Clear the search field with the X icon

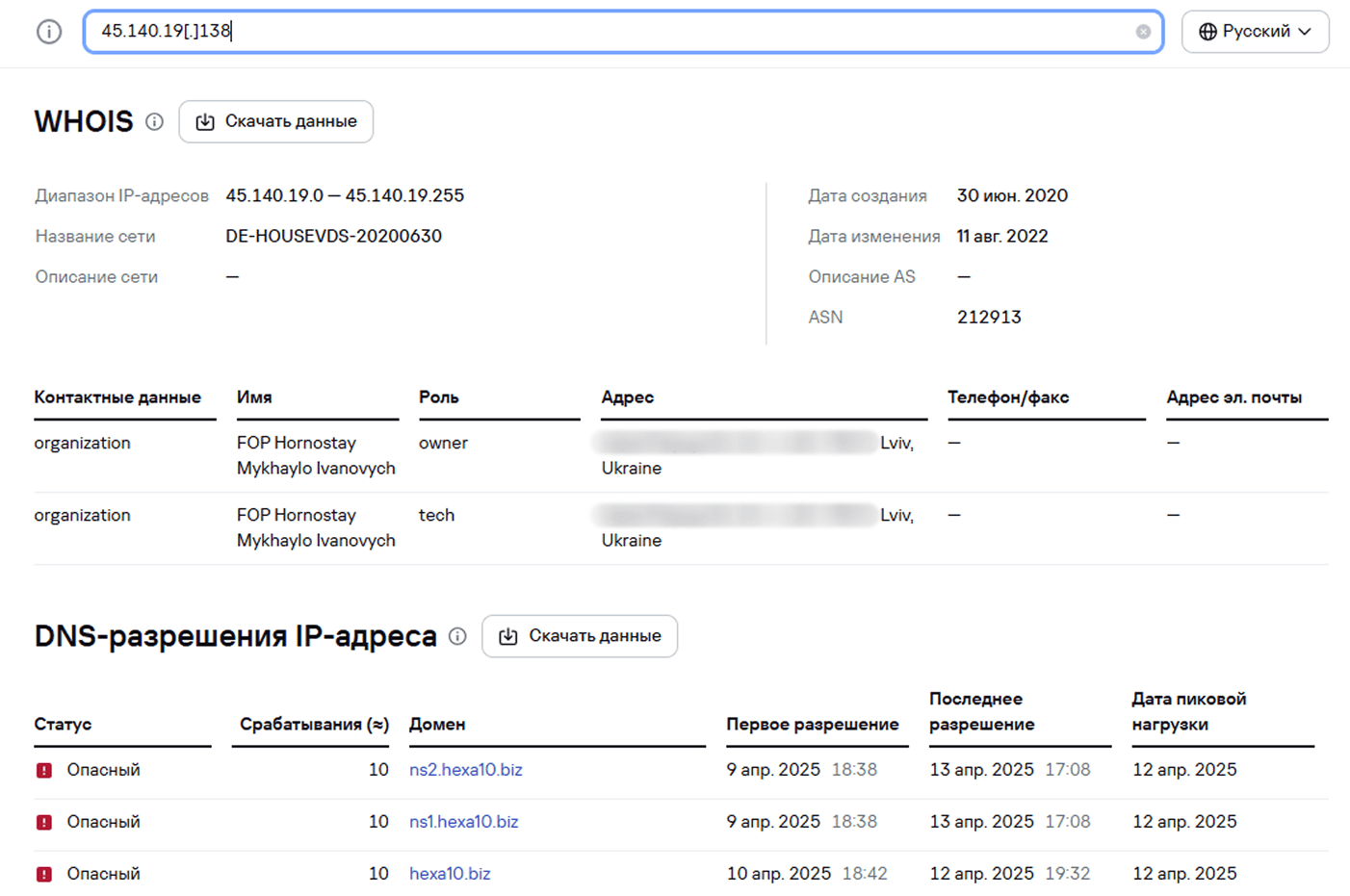[x=1143, y=32]
